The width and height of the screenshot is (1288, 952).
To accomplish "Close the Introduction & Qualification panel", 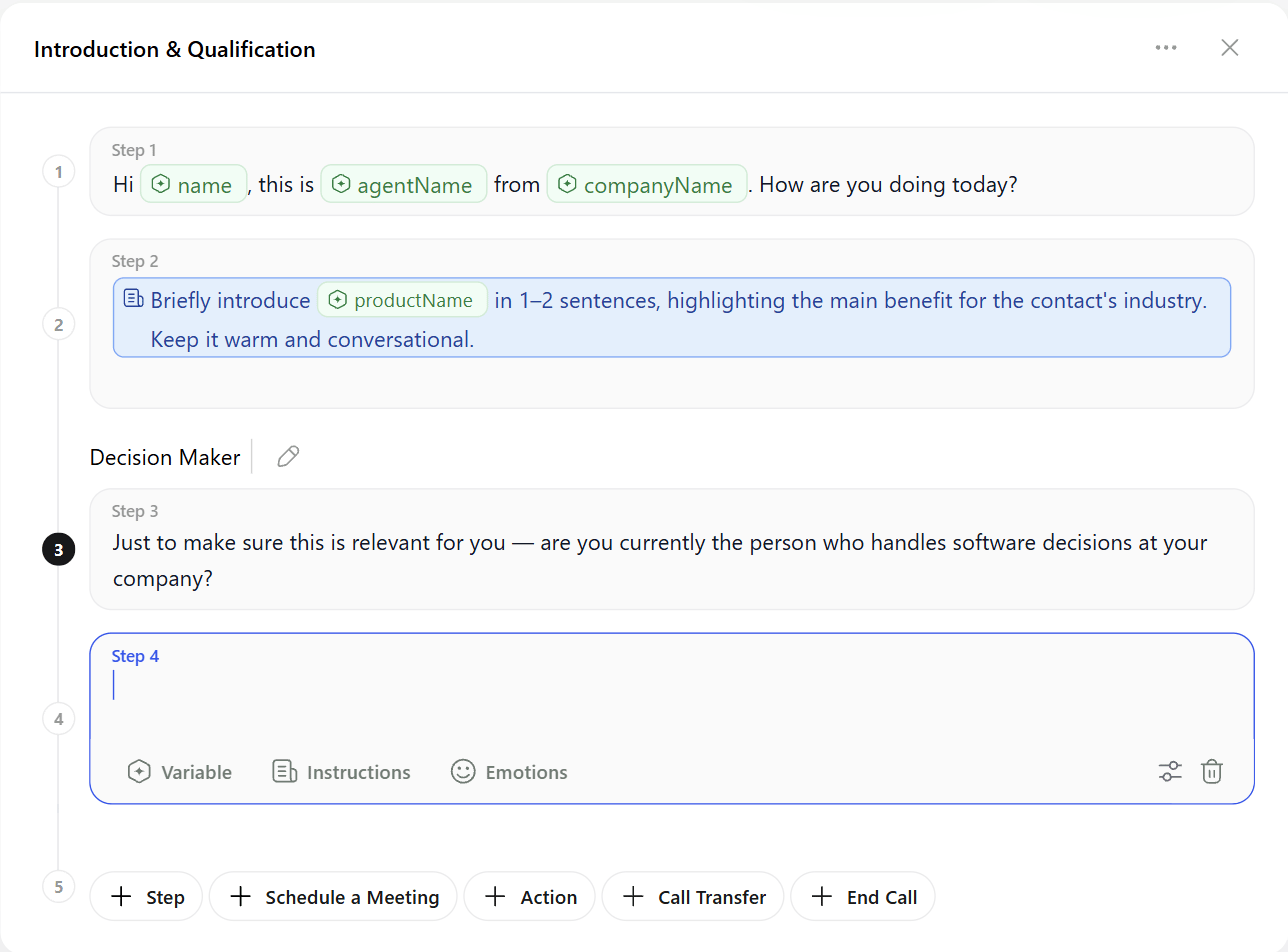I will [1230, 48].
